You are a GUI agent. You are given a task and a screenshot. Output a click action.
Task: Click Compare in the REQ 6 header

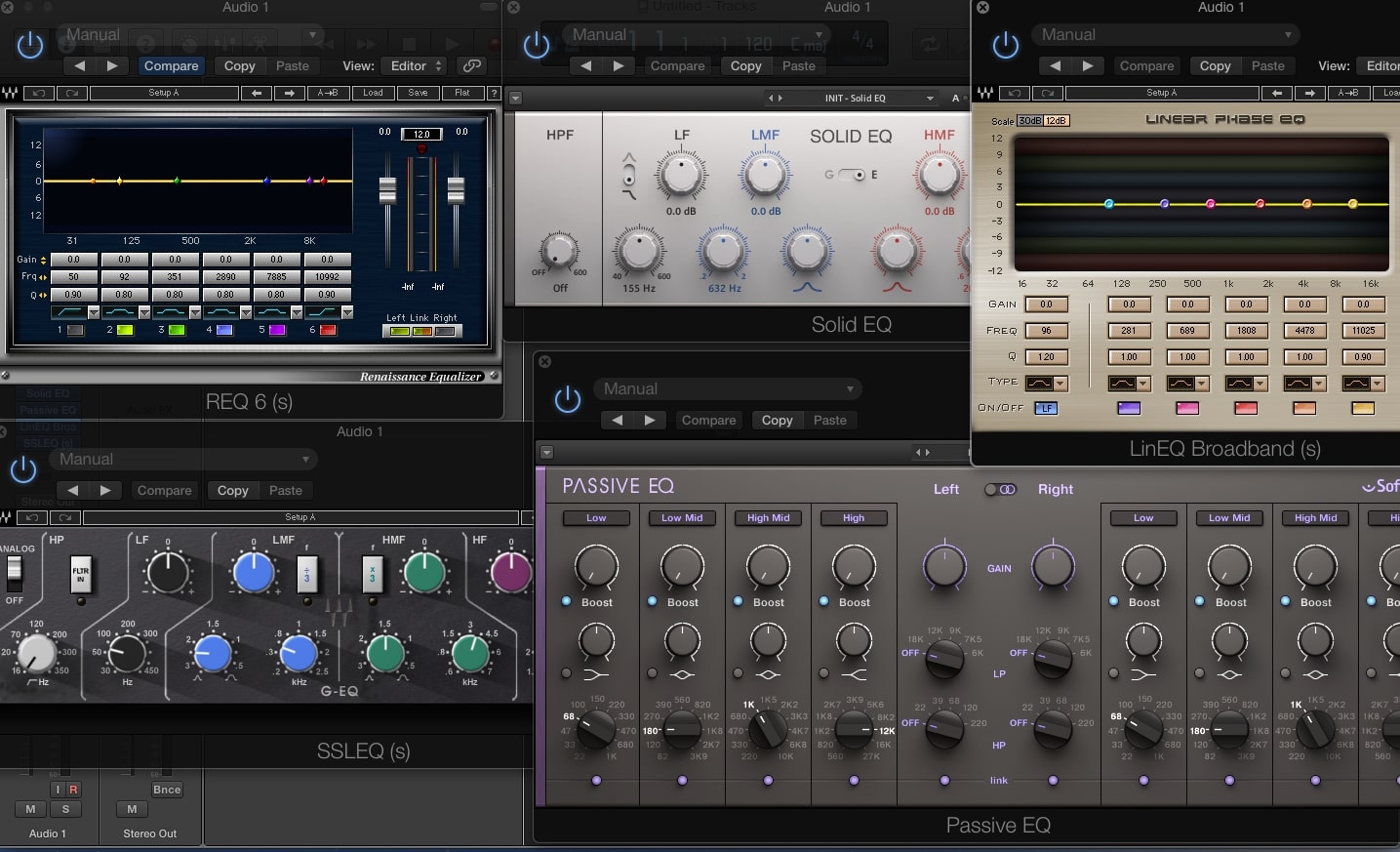(171, 66)
